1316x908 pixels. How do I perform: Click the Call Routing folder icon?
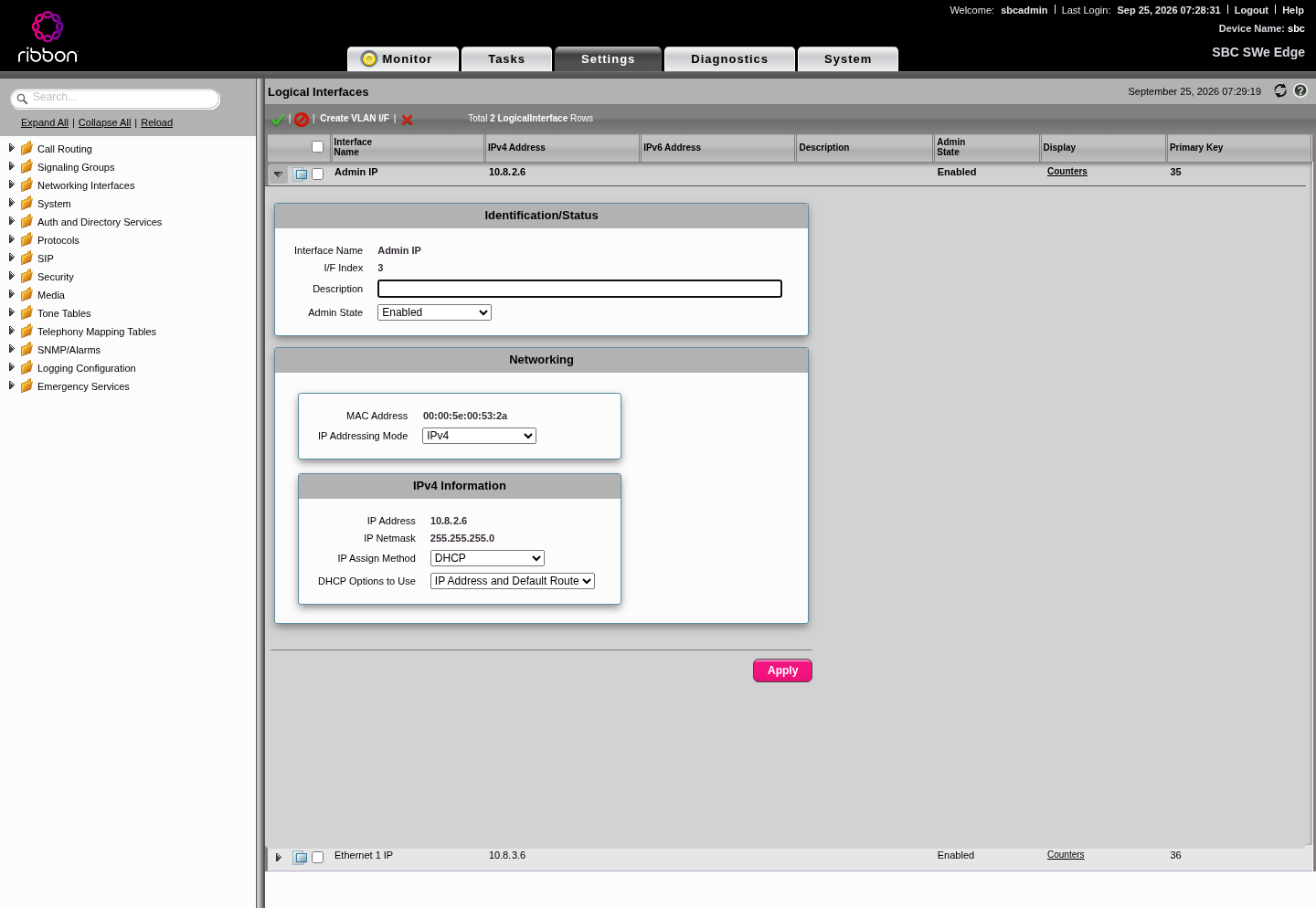click(x=27, y=148)
